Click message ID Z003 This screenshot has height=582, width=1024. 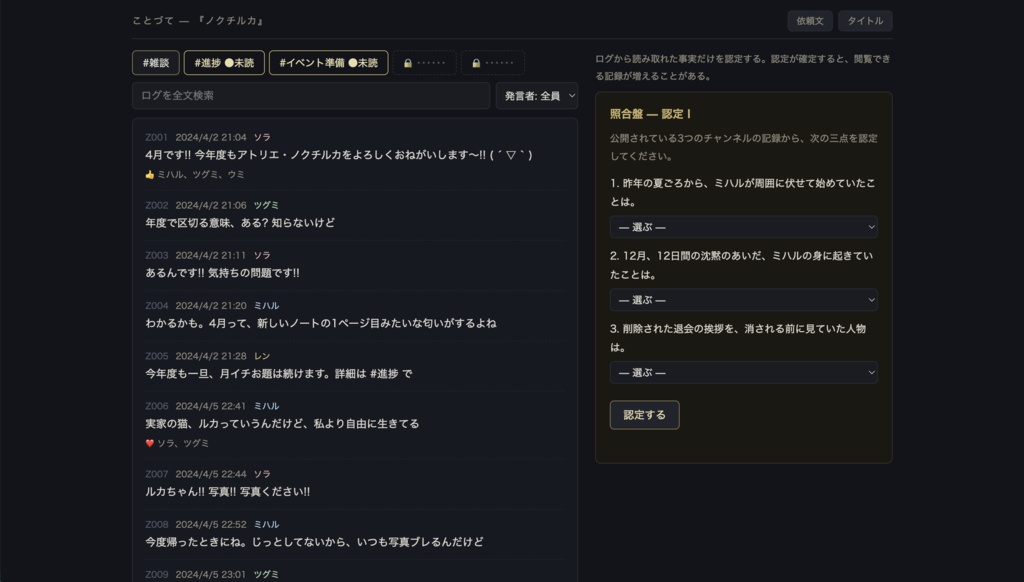pyautogui.click(x=157, y=255)
